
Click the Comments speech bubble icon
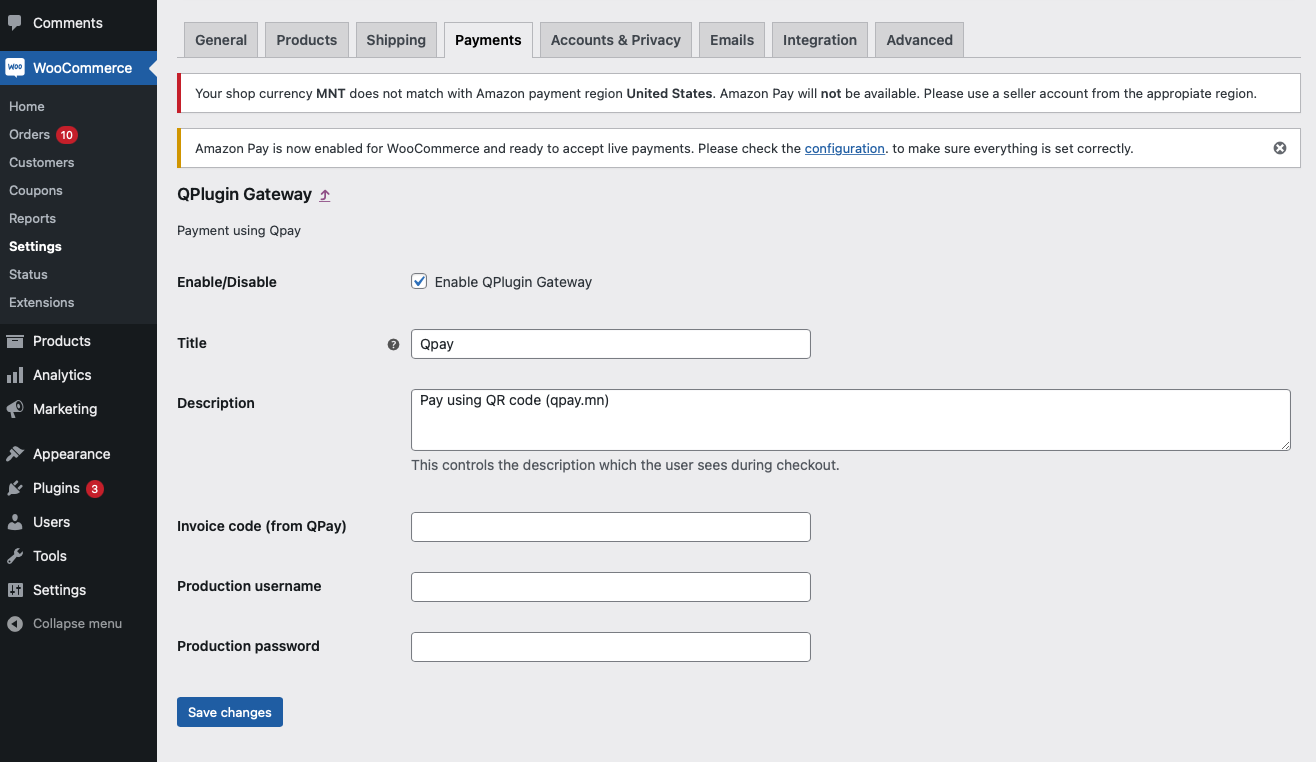[14, 22]
